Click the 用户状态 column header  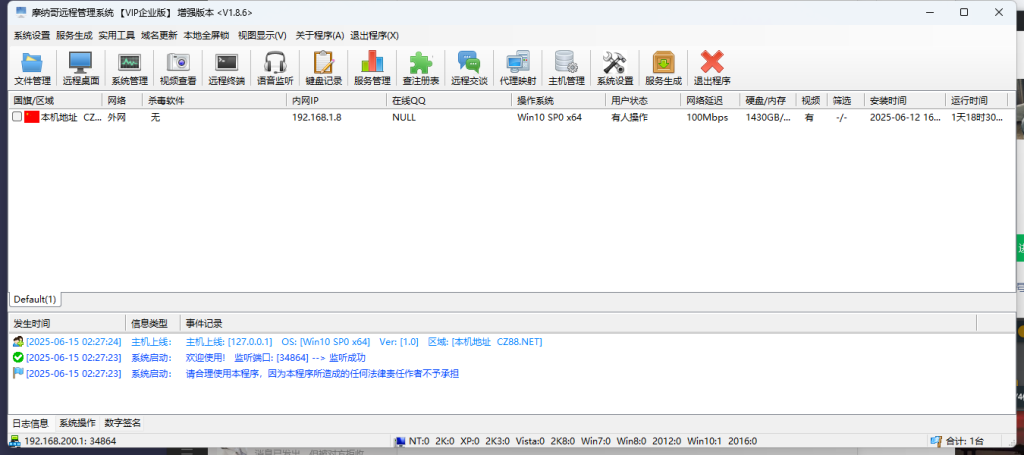(643, 101)
